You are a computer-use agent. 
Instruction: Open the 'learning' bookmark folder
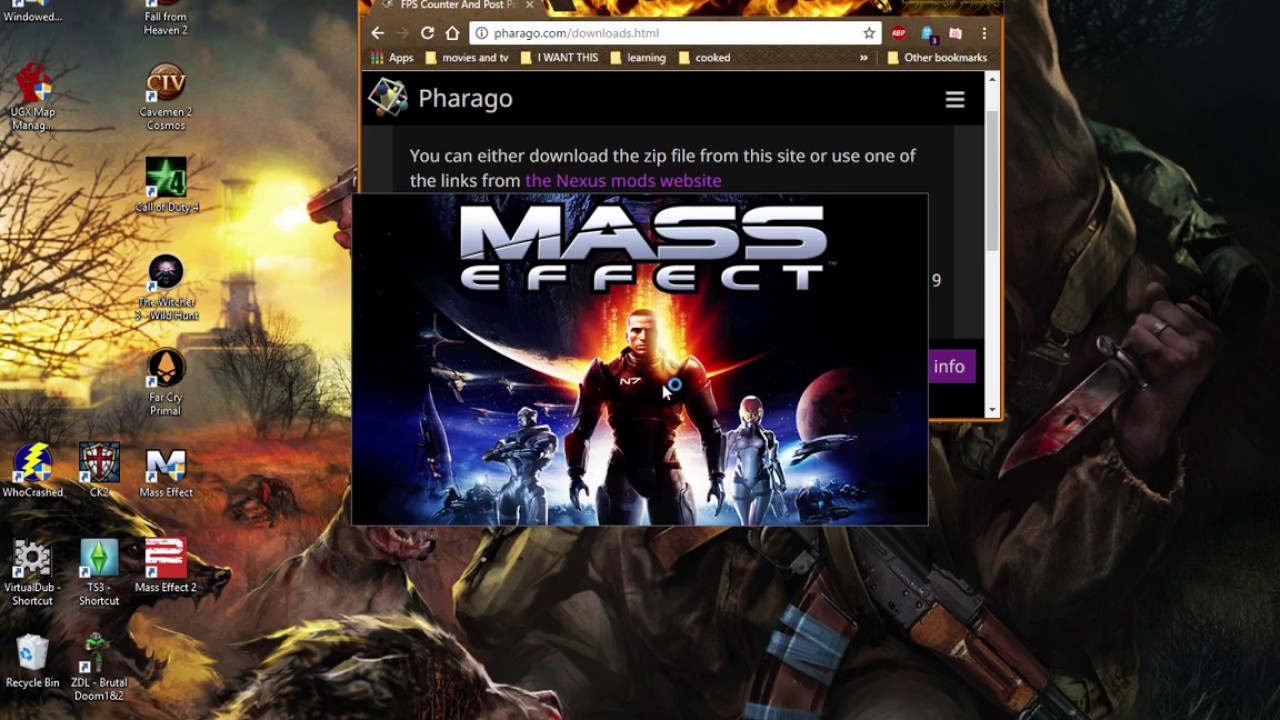click(638, 58)
